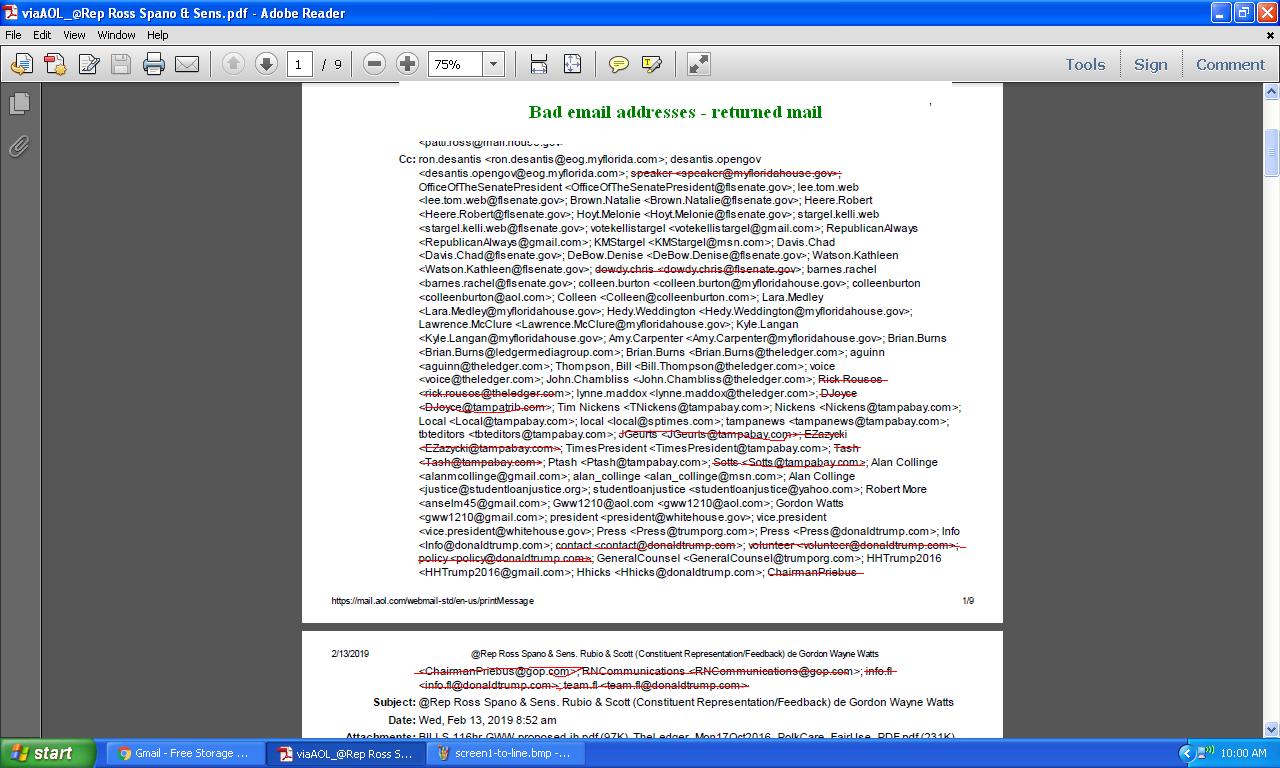Send file by email envelope icon
Screen dimensions: 1280x768
pos(187,64)
